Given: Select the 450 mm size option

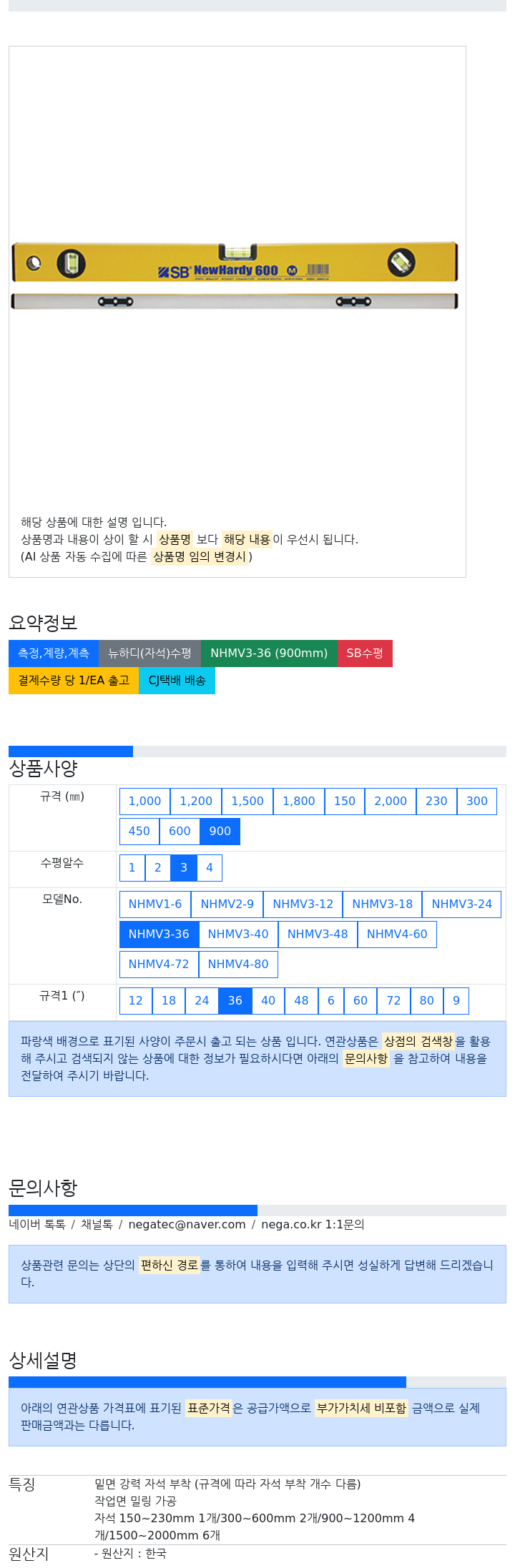Looking at the screenshot, I should (x=139, y=831).
